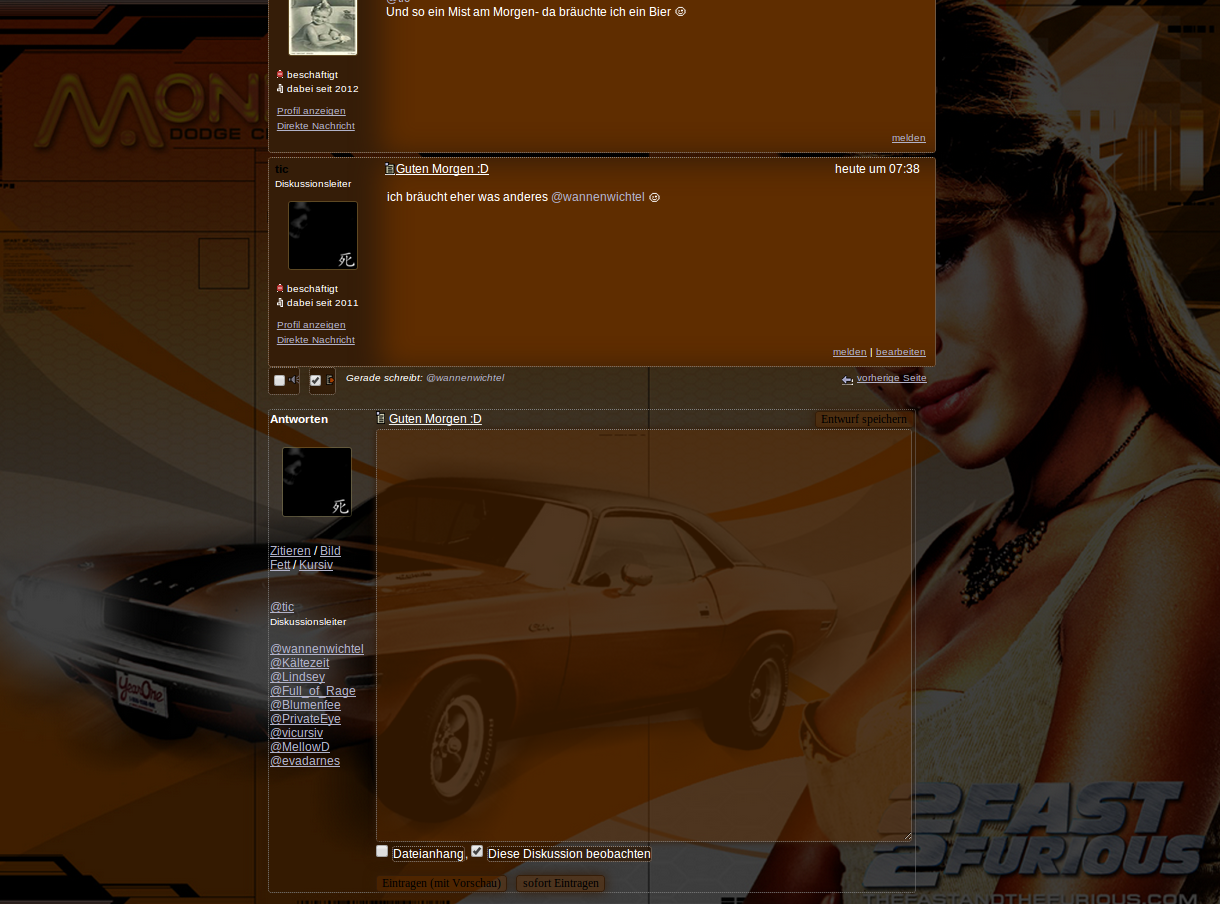
Task: Mention @Kältezeit from the user list
Action: [x=299, y=663]
